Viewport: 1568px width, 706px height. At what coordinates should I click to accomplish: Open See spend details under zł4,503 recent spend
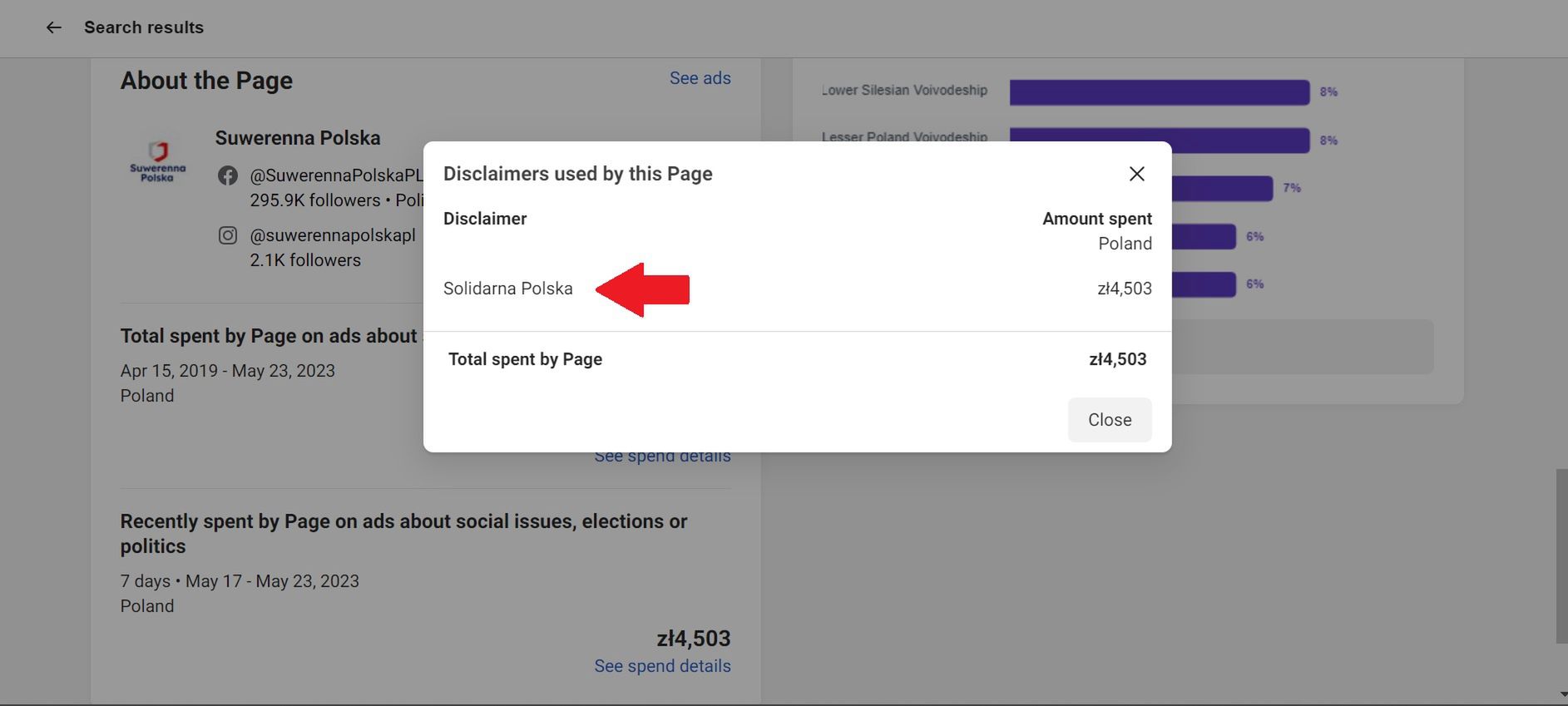662,666
